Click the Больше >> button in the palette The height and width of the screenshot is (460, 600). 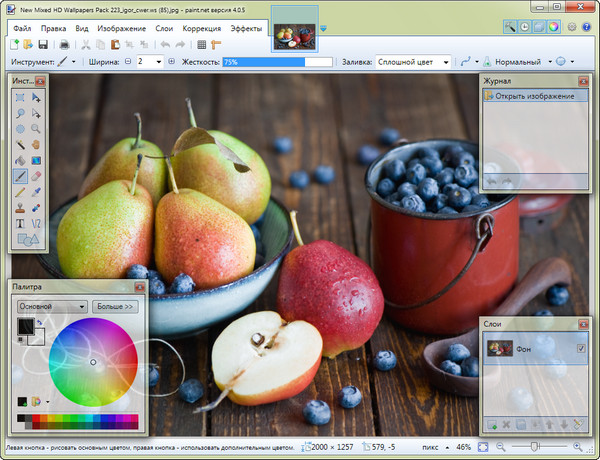pyautogui.click(x=114, y=306)
